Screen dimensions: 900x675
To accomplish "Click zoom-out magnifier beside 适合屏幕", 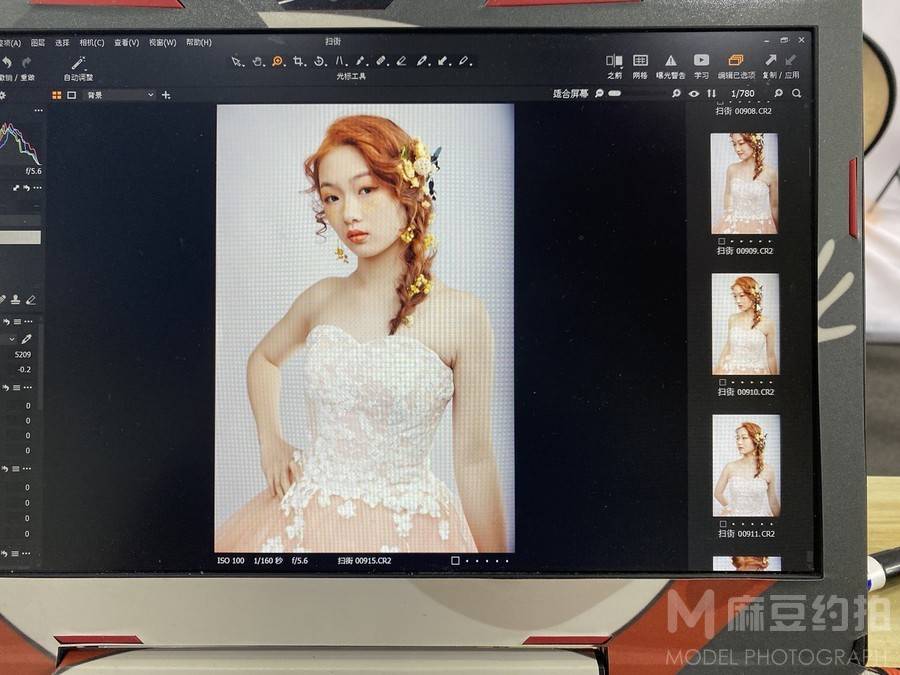I will (x=599, y=93).
